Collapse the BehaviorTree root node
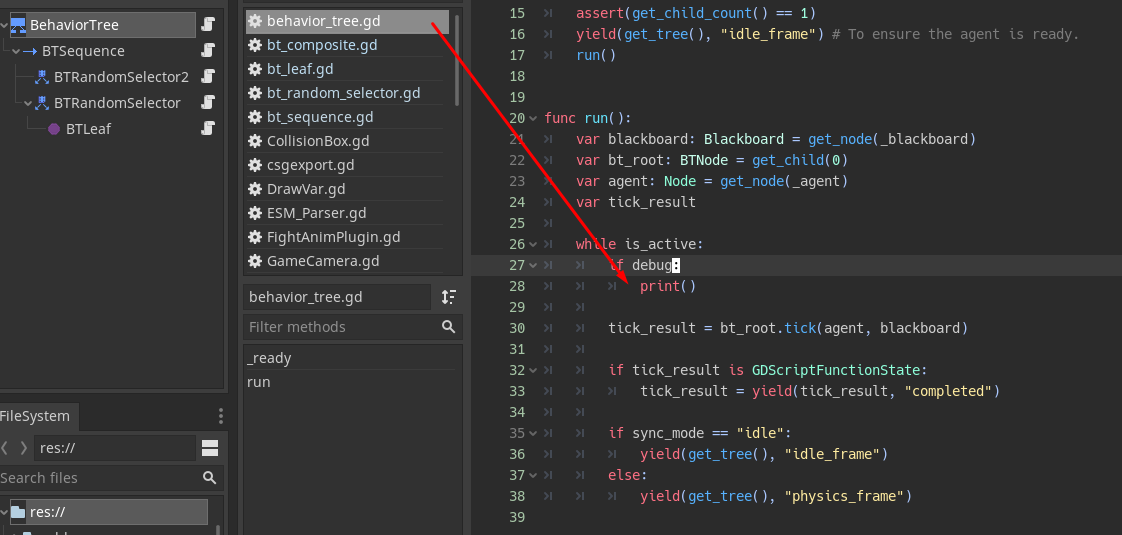Screen dimensions: 1122x535 (4, 25)
